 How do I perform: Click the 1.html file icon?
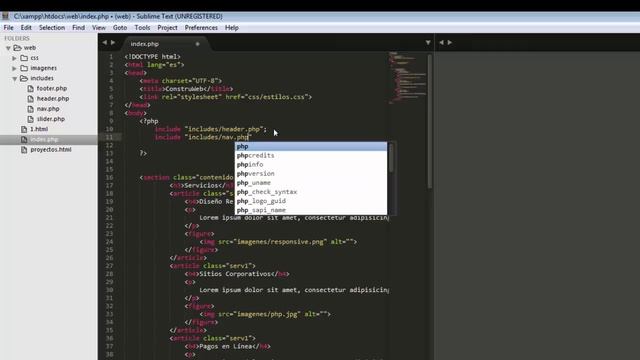click(x=24, y=129)
